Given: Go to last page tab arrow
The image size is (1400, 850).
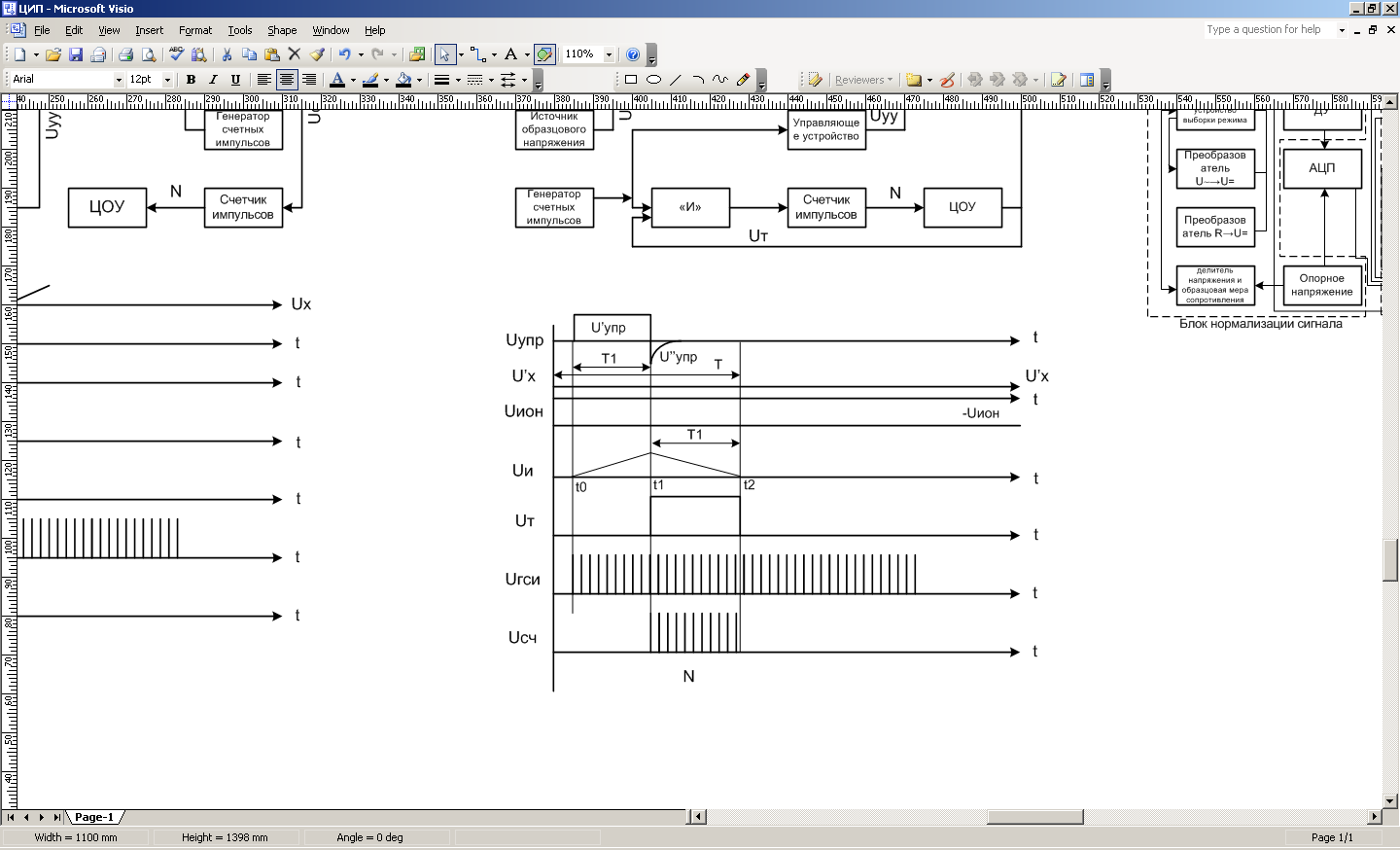Looking at the screenshot, I should coord(57,817).
